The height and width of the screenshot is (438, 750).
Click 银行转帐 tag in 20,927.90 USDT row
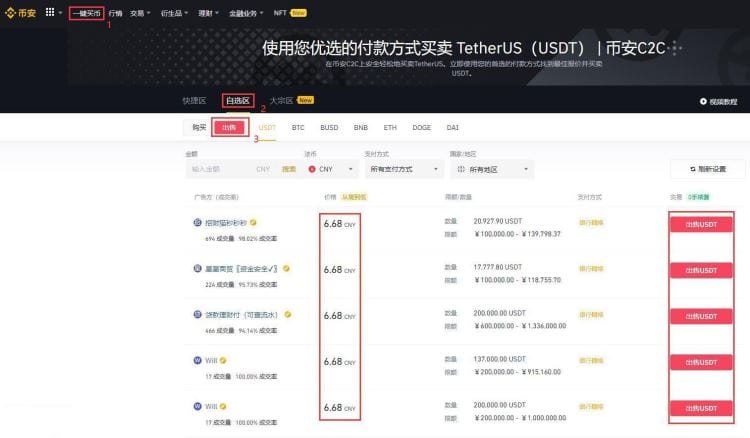(x=591, y=223)
